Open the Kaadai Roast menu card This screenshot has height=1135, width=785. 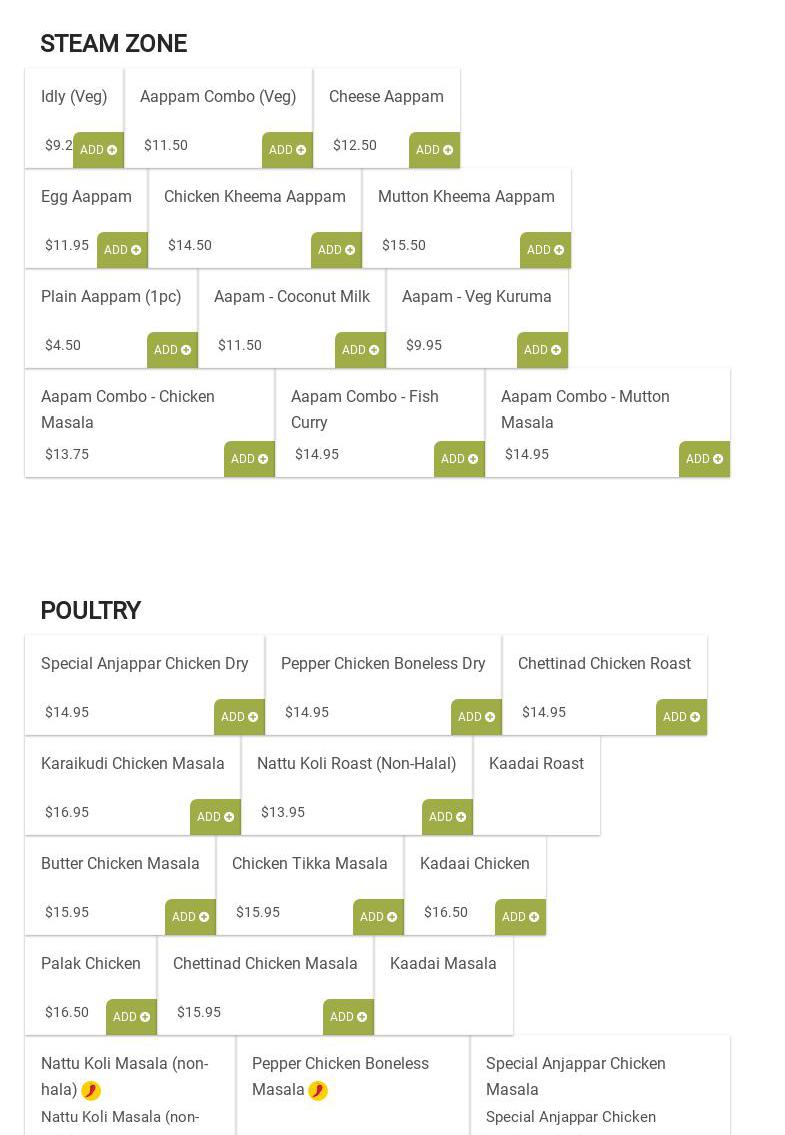click(x=536, y=785)
